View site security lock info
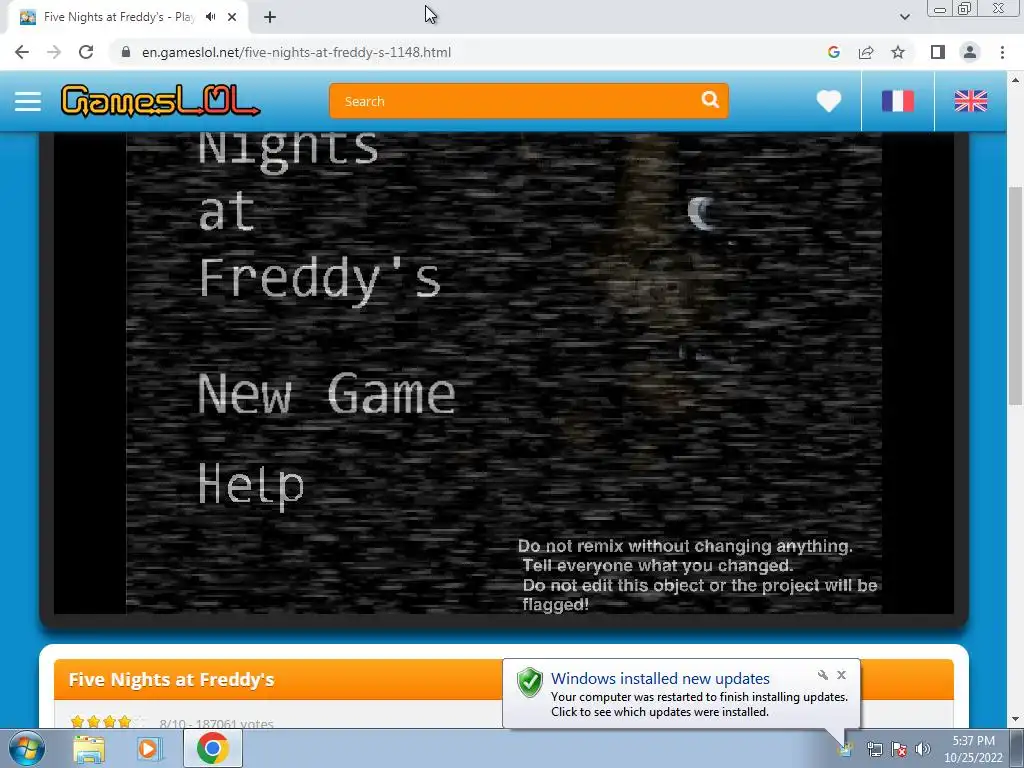The height and width of the screenshot is (768, 1024). click(126, 52)
